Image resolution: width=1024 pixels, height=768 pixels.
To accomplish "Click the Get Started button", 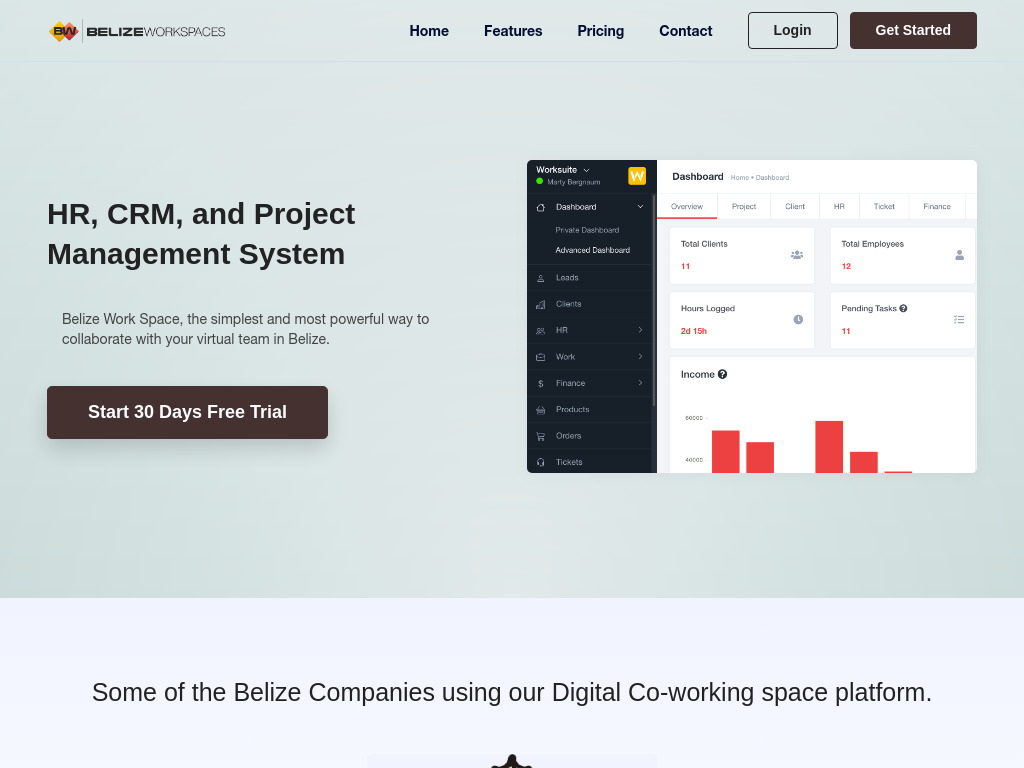I will pyautogui.click(x=913, y=30).
